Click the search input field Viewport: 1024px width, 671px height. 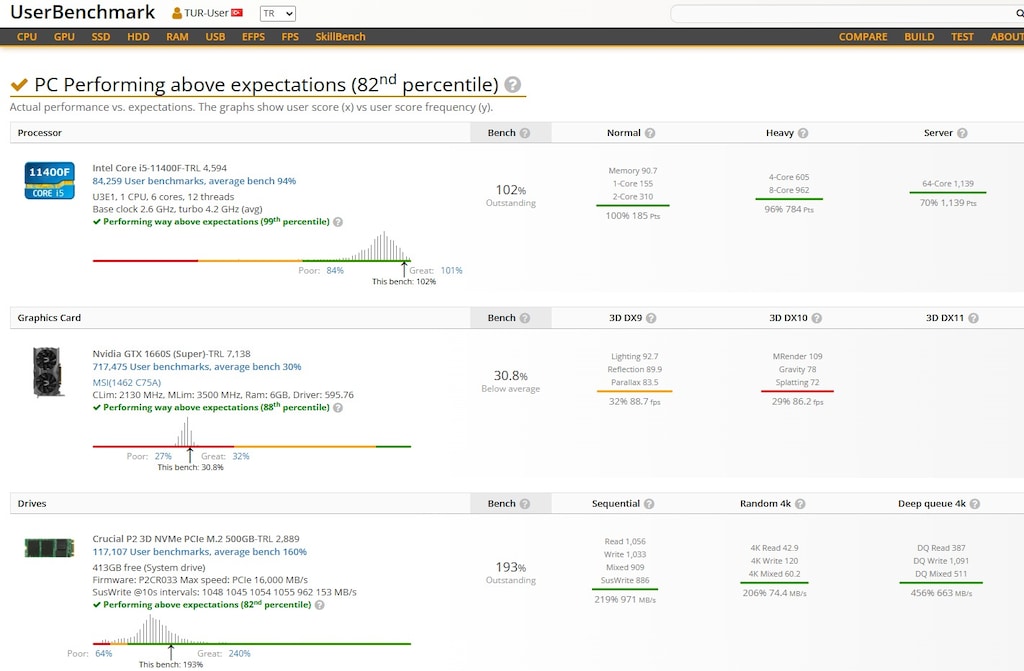[x=842, y=13]
